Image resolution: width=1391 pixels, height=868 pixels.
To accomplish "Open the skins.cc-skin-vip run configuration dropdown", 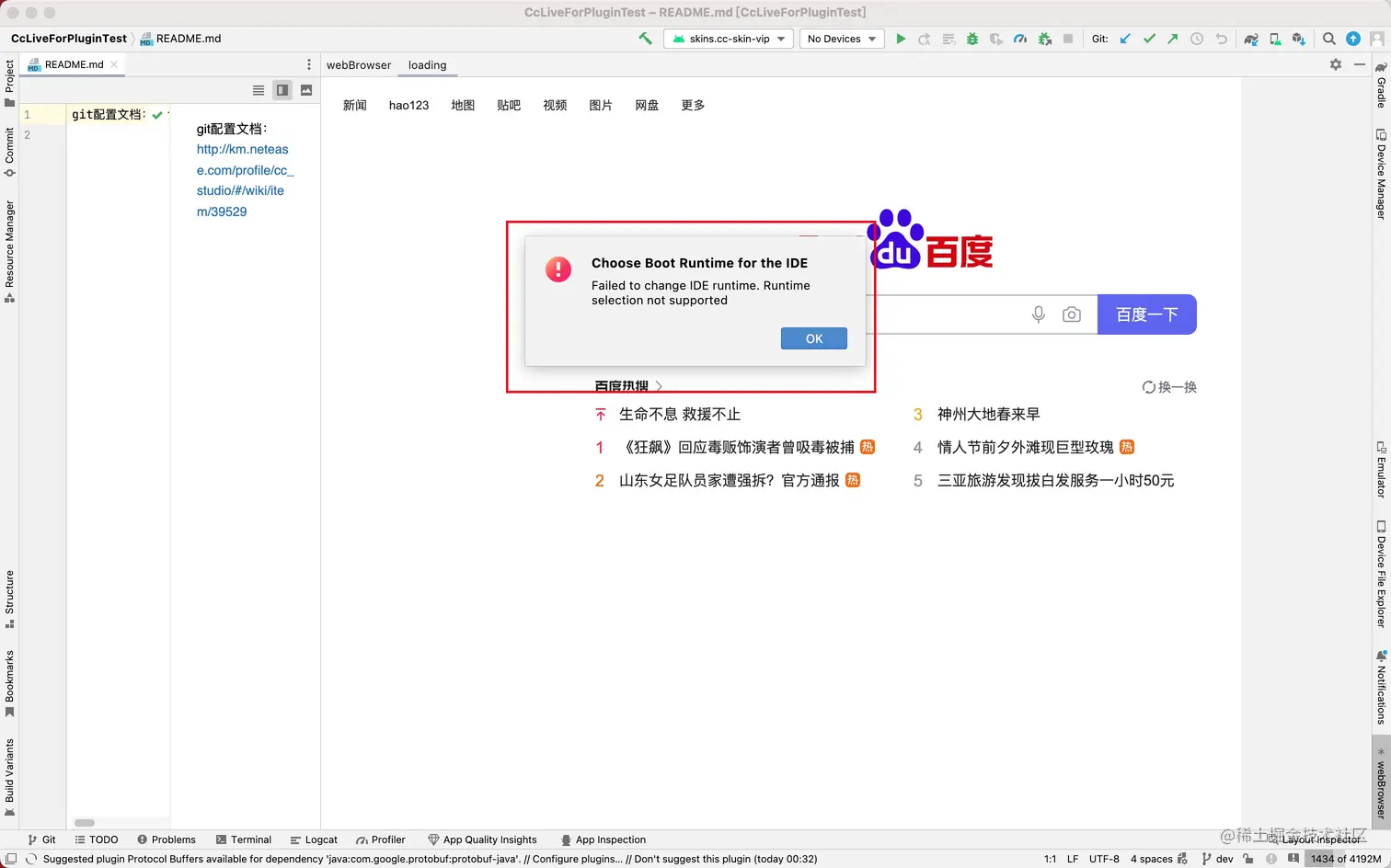I will (x=729, y=39).
